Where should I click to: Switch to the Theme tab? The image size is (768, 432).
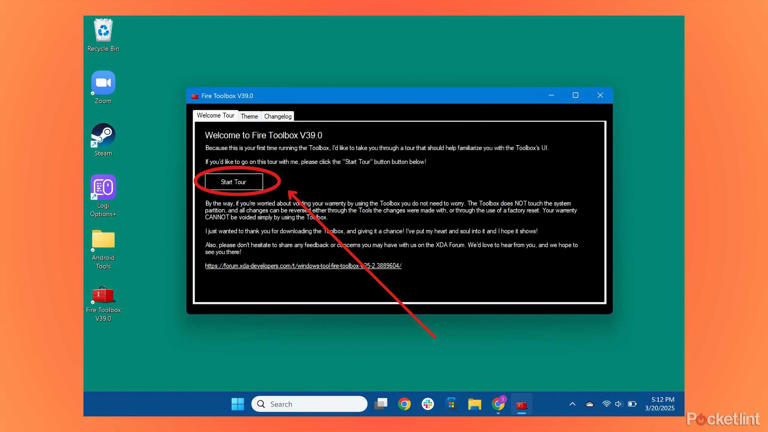(249, 117)
